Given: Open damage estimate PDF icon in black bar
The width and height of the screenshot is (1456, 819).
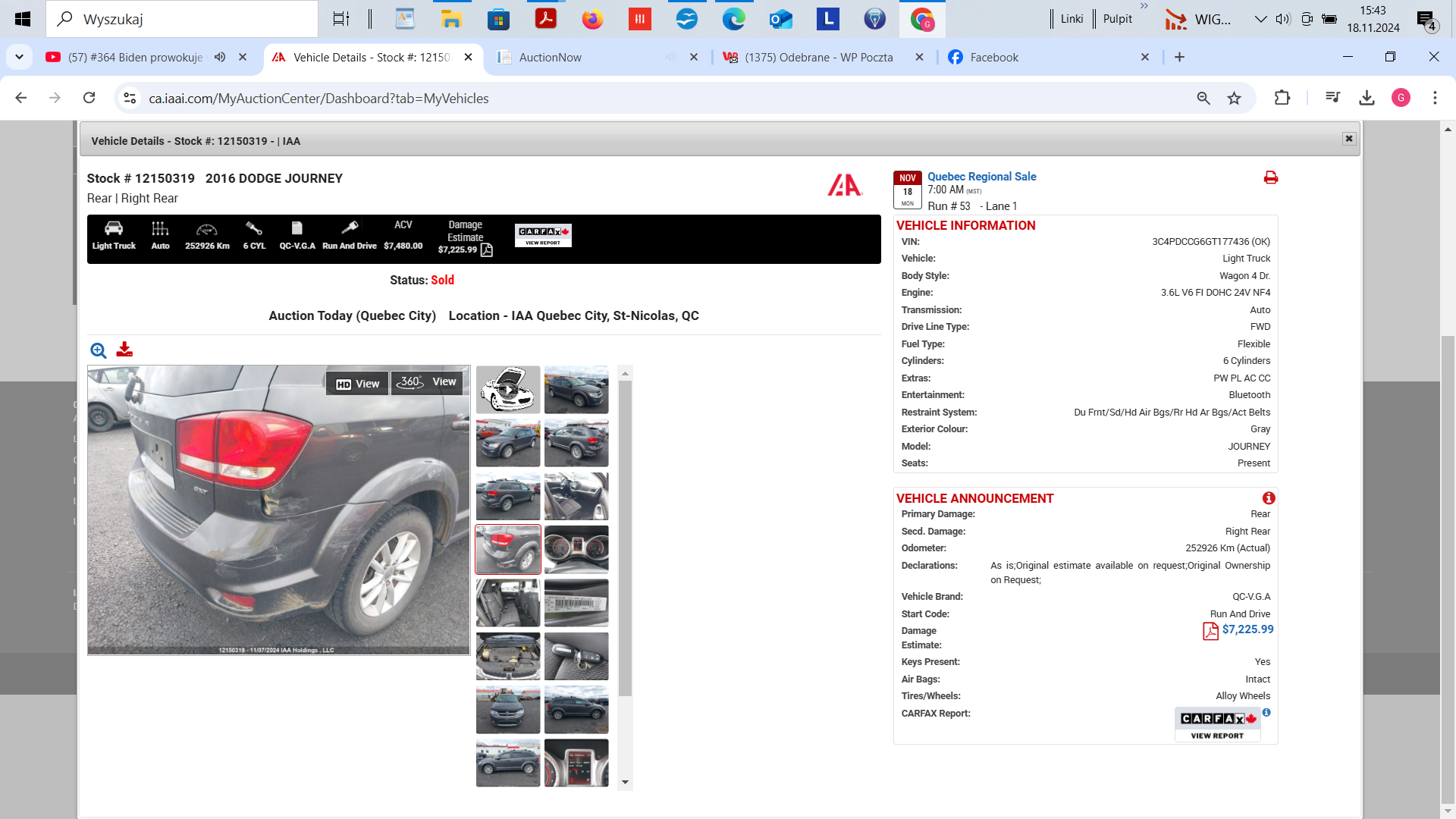Looking at the screenshot, I should point(487,249).
